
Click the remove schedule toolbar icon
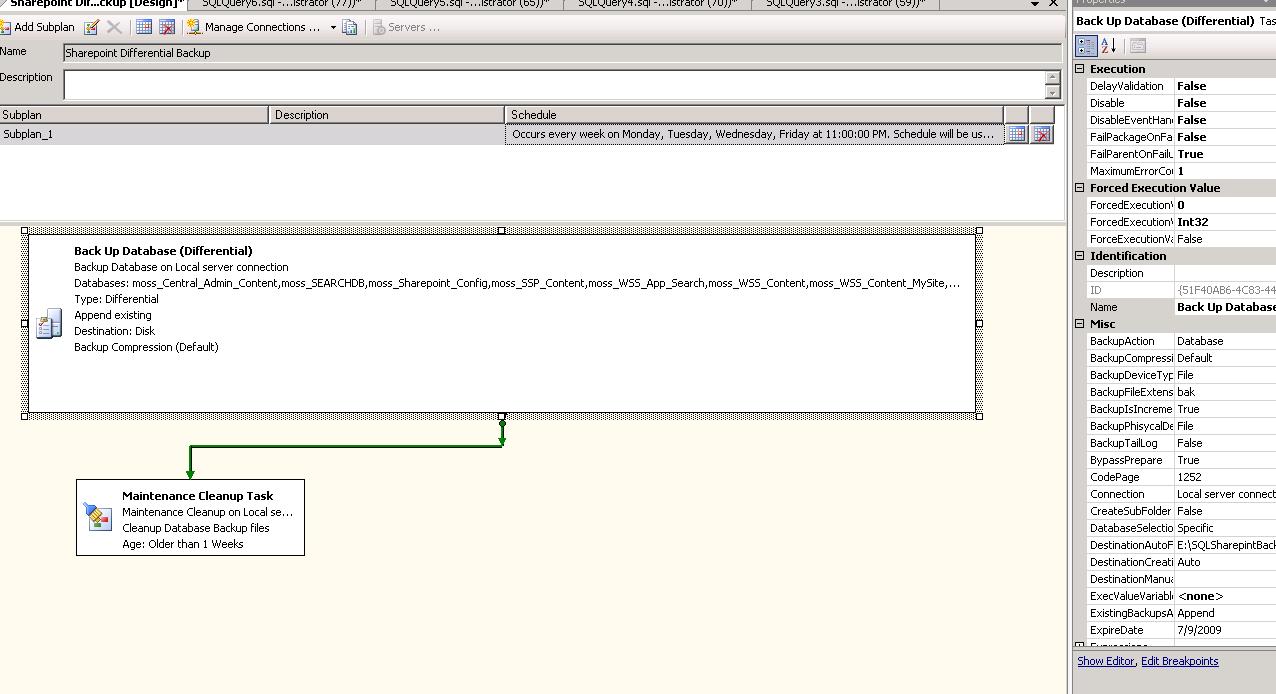[166, 27]
